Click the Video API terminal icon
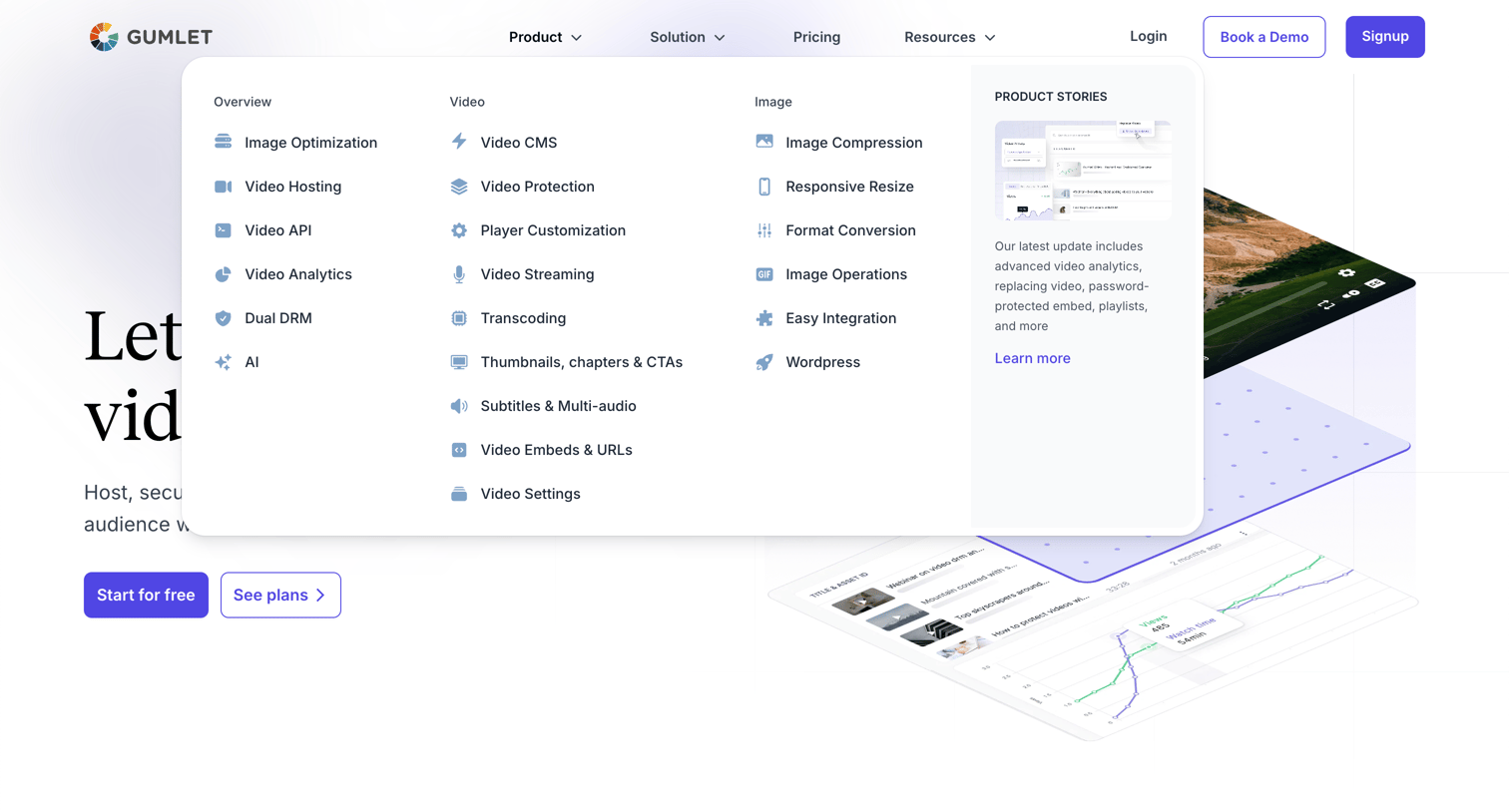Image resolution: width=1509 pixels, height=812 pixels. [x=223, y=230]
